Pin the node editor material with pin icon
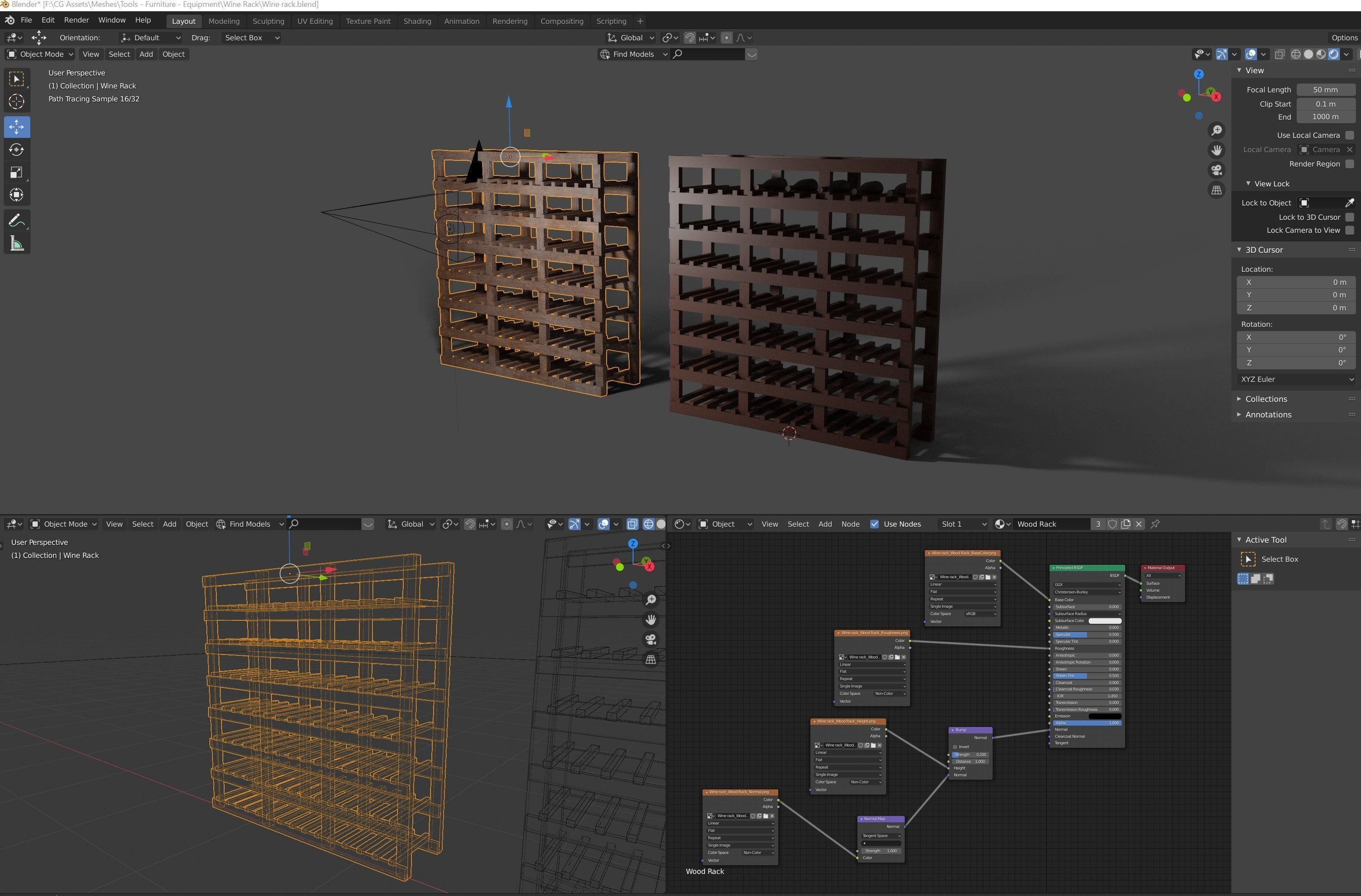The height and width of the screenshot is (896, 1361). pyautogui.click(x=1155, y=525)
